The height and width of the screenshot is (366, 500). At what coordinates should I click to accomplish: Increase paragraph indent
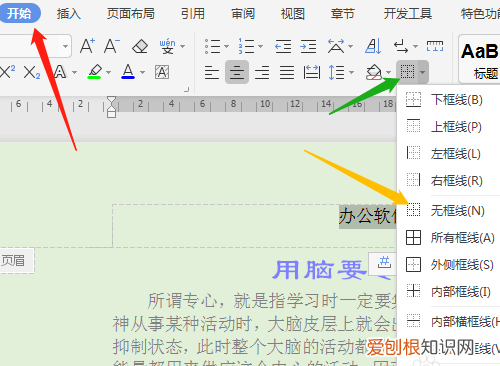click(x=308, y=46)
